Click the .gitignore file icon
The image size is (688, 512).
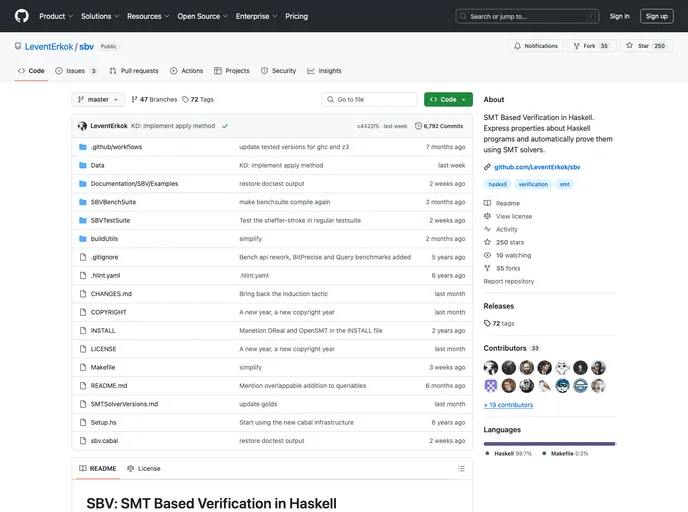point(82,257)
